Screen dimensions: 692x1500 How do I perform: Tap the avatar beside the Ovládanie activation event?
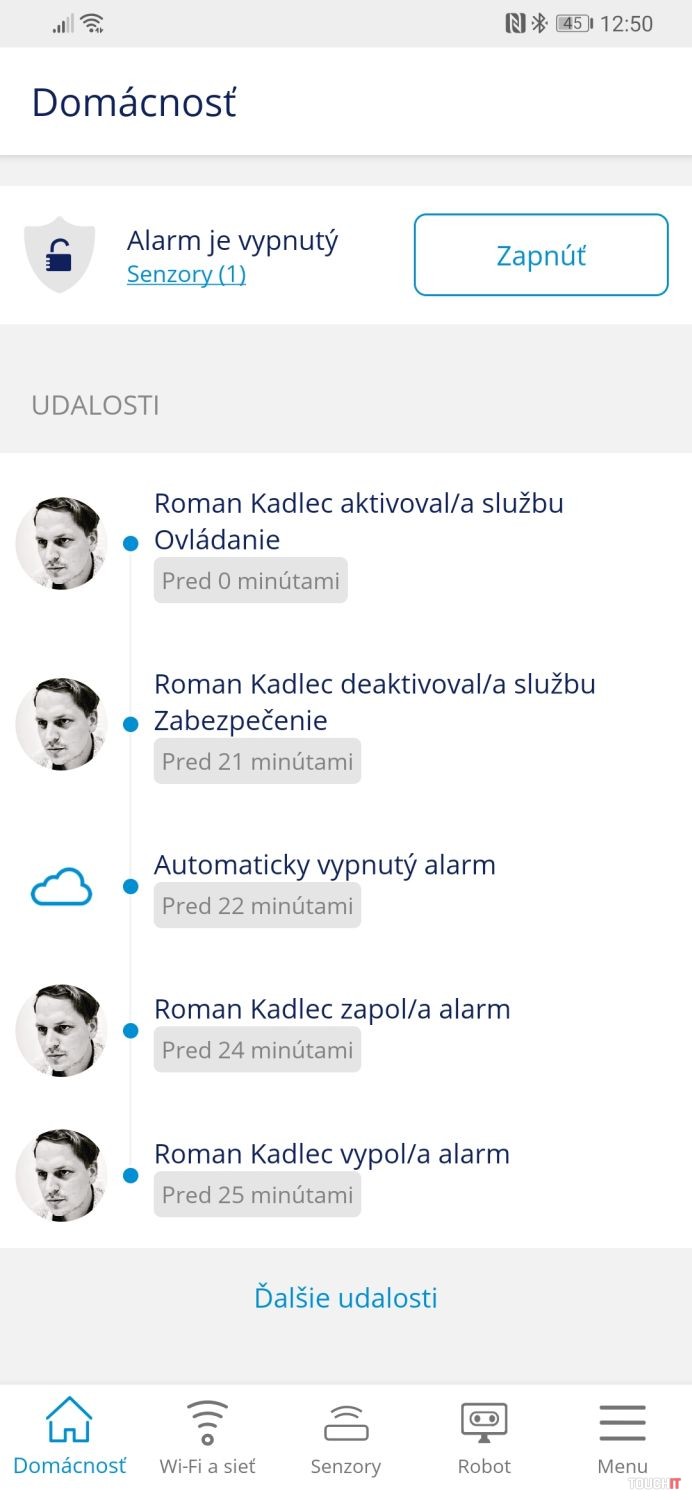pyautogui.click(x=61, y=543)
